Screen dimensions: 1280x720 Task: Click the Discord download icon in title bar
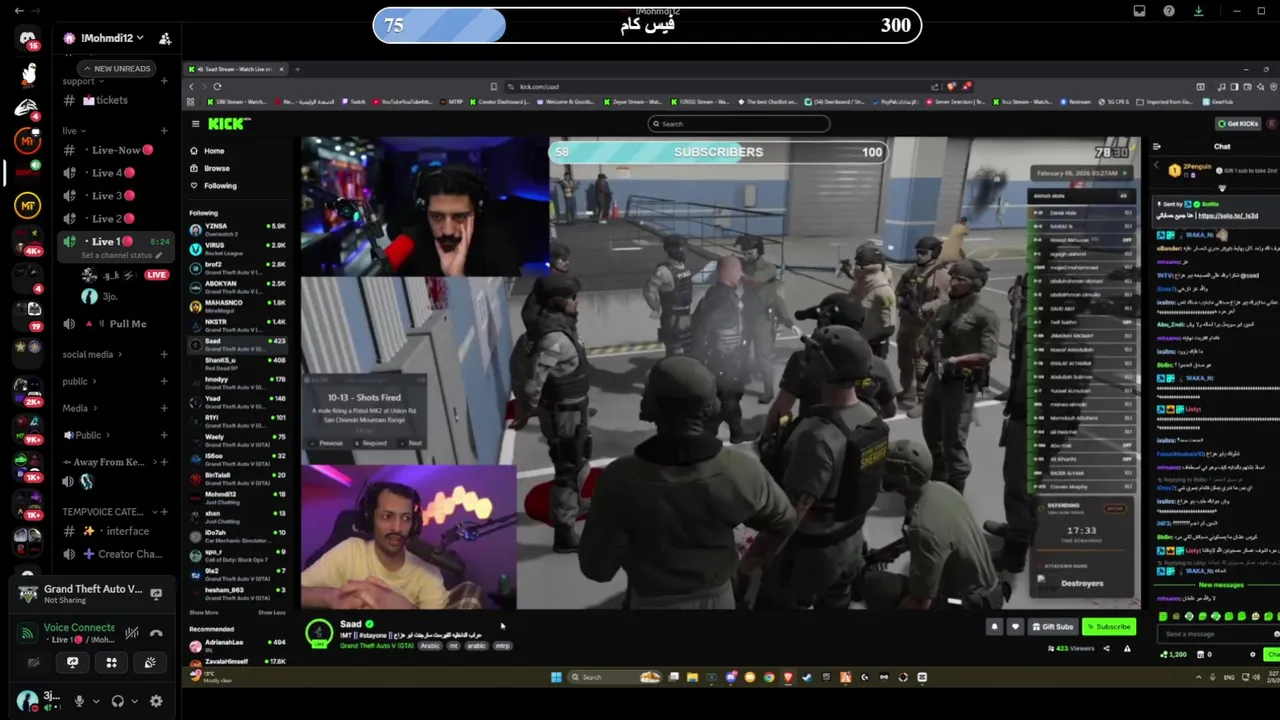(1198, 11)
